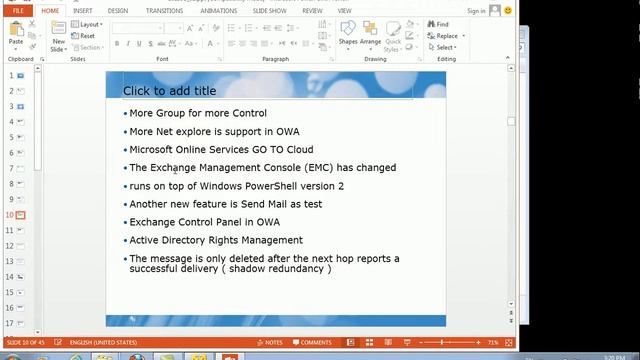Toggle strikethrough formatting
640x360 pixels.
tap(161, 44)
